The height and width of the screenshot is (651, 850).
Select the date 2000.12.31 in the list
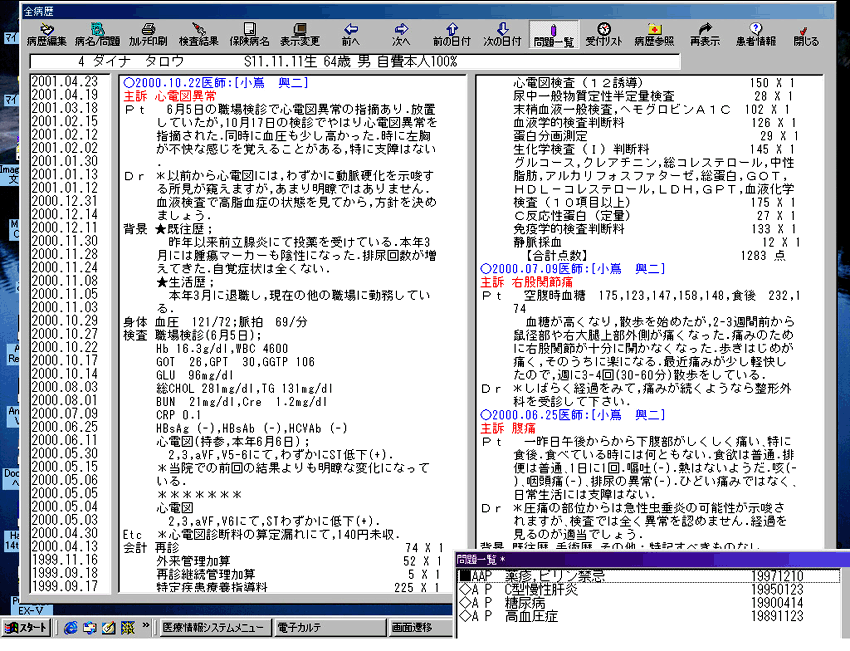pyautogui.click(x=65, y=201)
